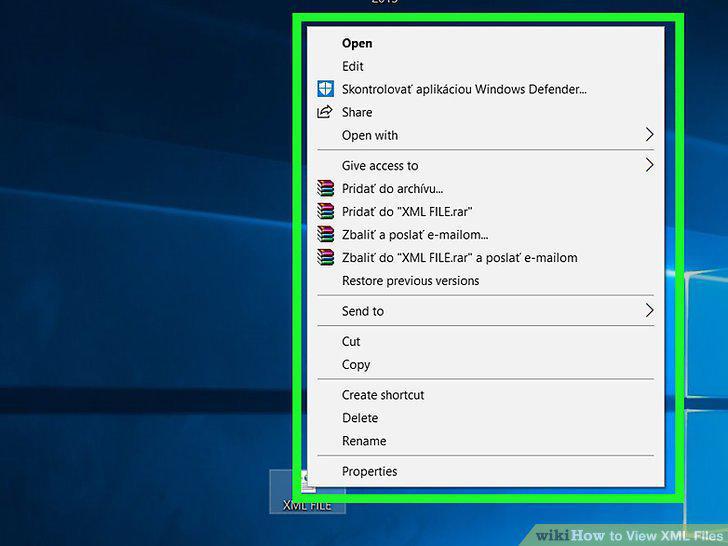Screen dimensions: 728x546
Task: Click Open in the context menu
Action: pos(357,43)
